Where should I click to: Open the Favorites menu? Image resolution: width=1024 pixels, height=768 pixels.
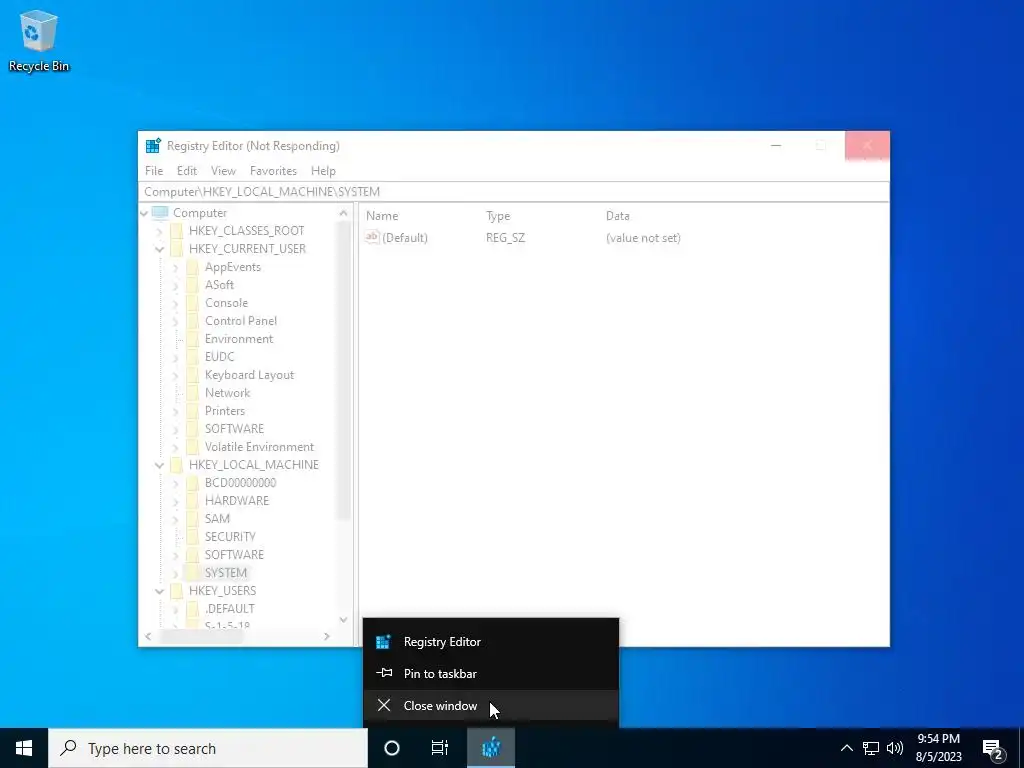pyautogui.click(x=274, y=170)
